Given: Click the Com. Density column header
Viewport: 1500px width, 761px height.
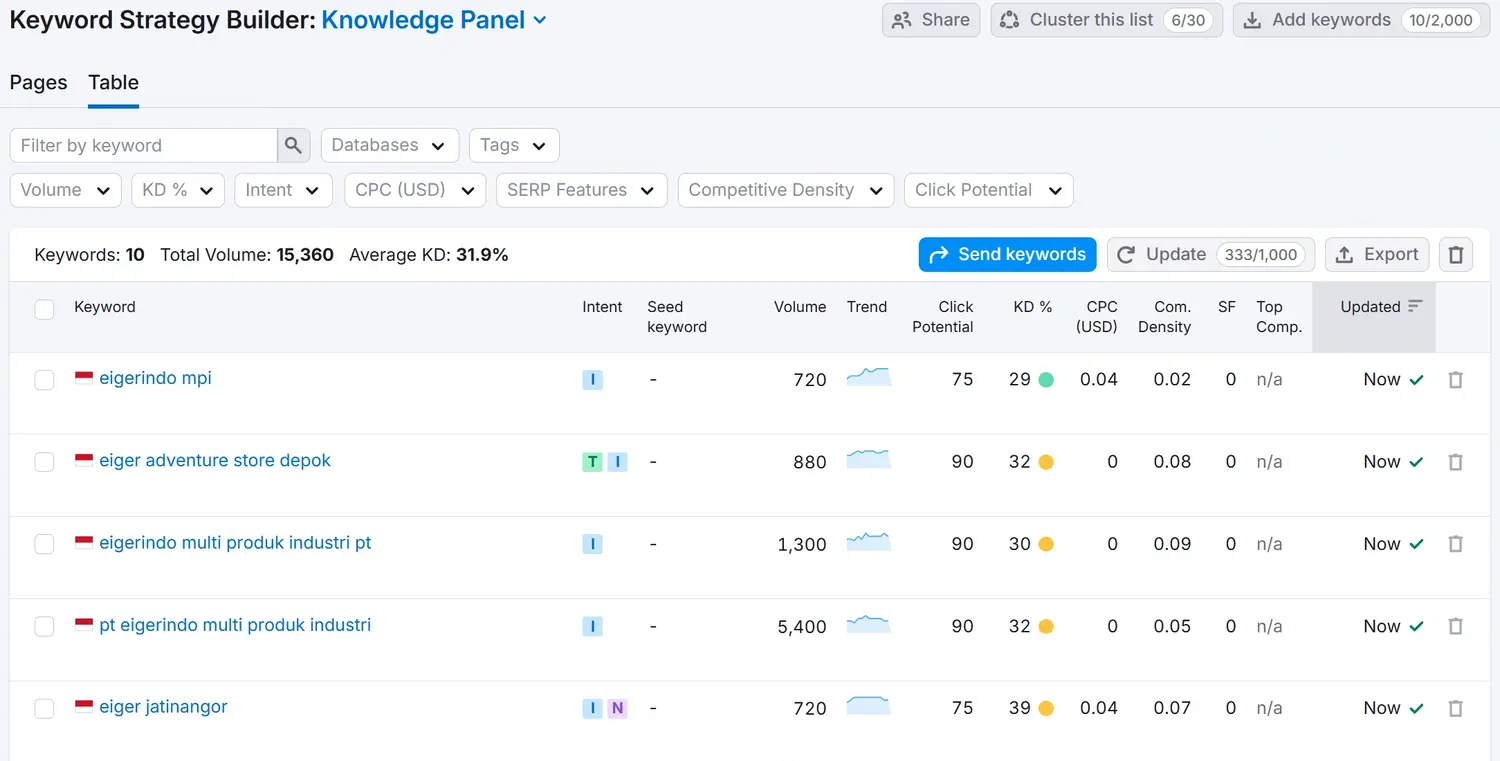Looking at the screenshot, I should (1164, 317).
